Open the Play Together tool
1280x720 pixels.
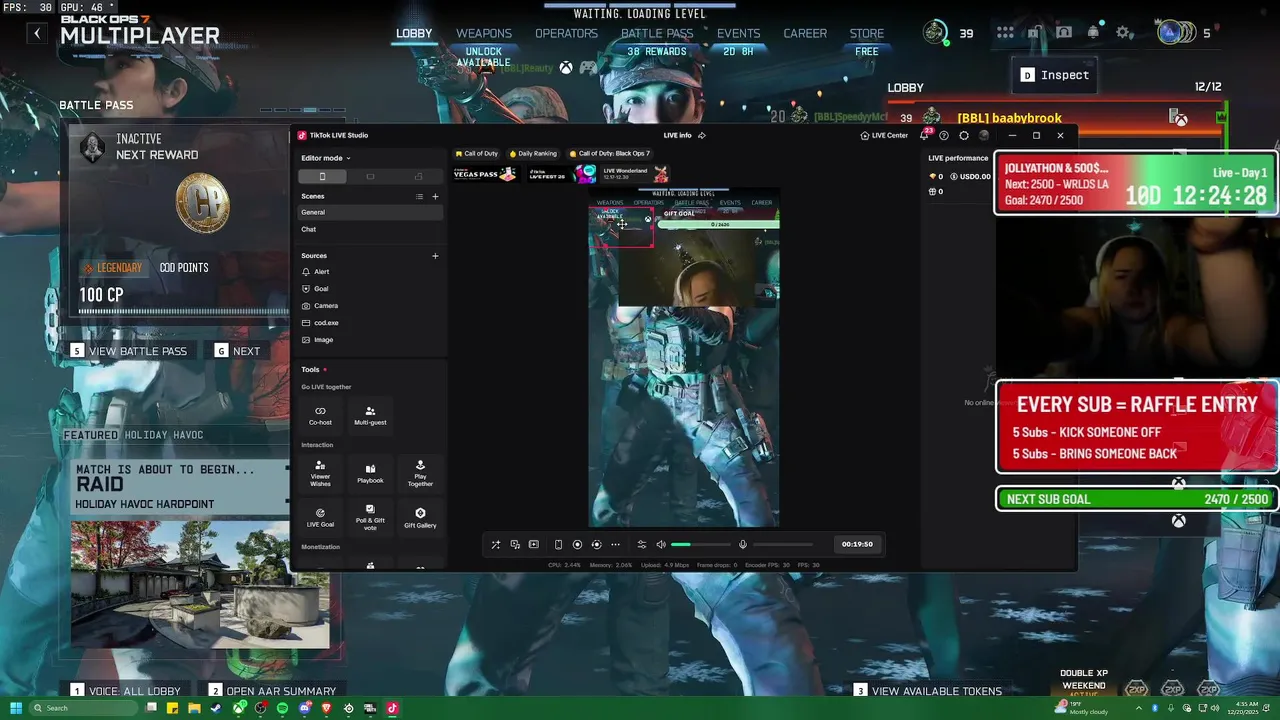pyautogui.click(x=420, y=472)
